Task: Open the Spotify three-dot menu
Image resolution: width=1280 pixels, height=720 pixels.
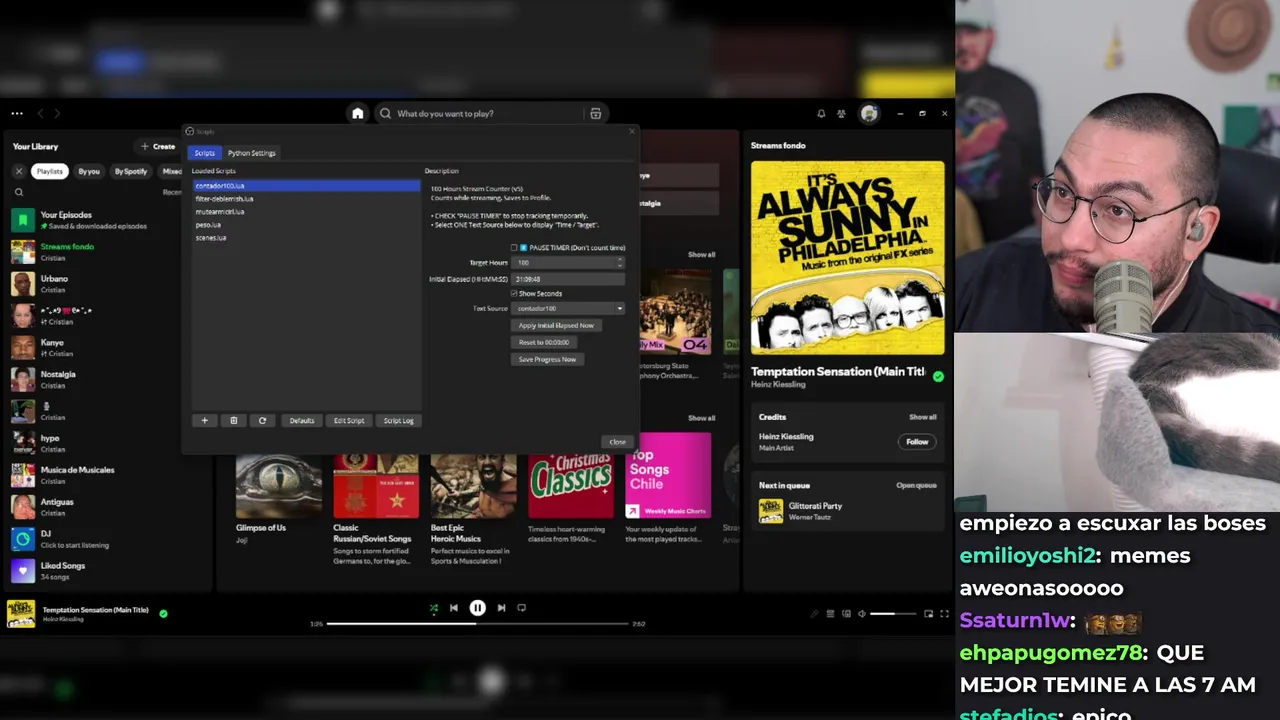Action: [x=17, y=113]
